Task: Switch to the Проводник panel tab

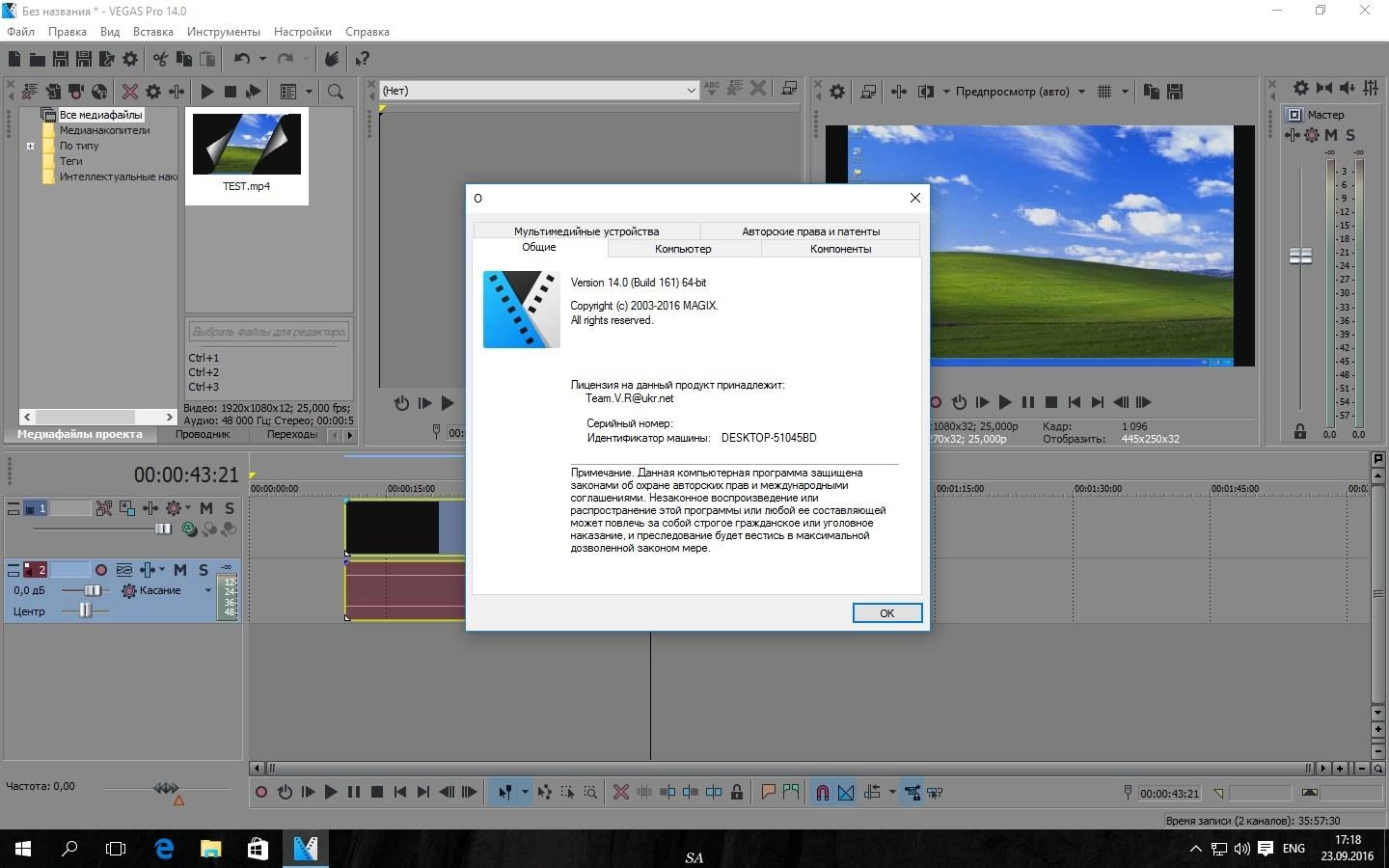Action: click(203, 434)
